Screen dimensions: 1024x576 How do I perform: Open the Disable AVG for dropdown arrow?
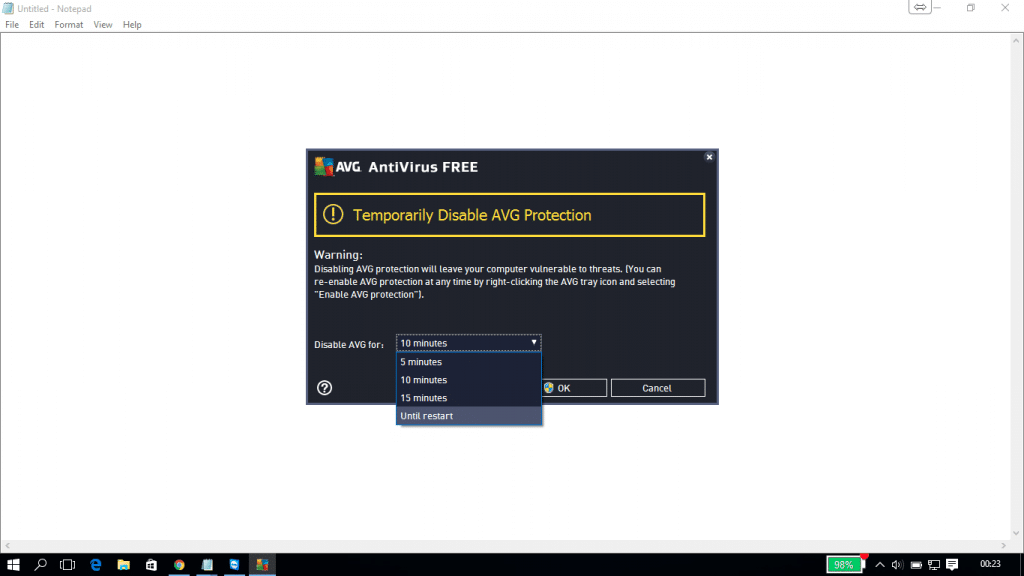pos(533,343)
